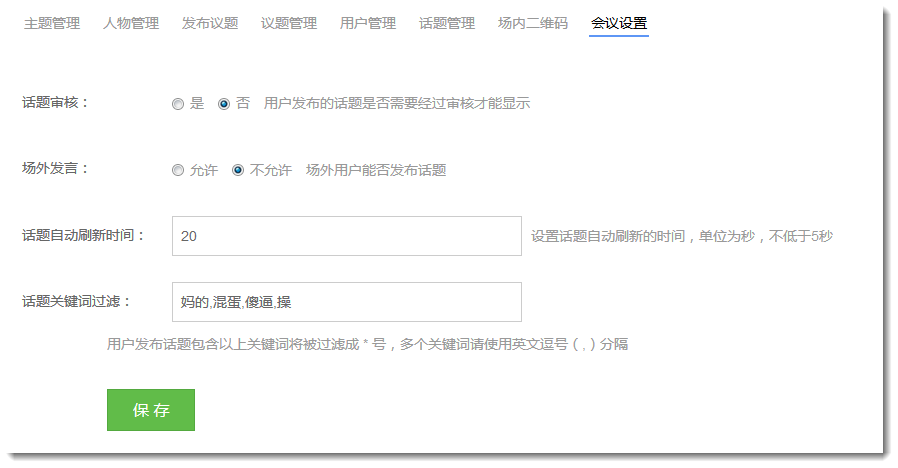This screenshot has height=468, width=898.
Task: Click the active 会议设置 tab
Action: coord(619,23)
